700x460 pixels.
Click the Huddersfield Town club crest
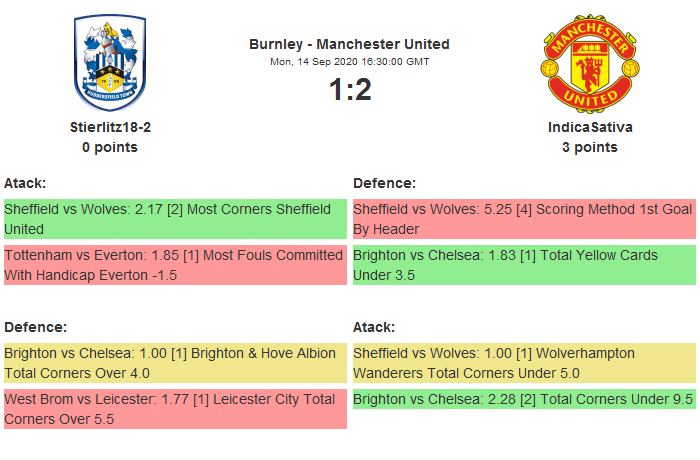coord(110,62)
